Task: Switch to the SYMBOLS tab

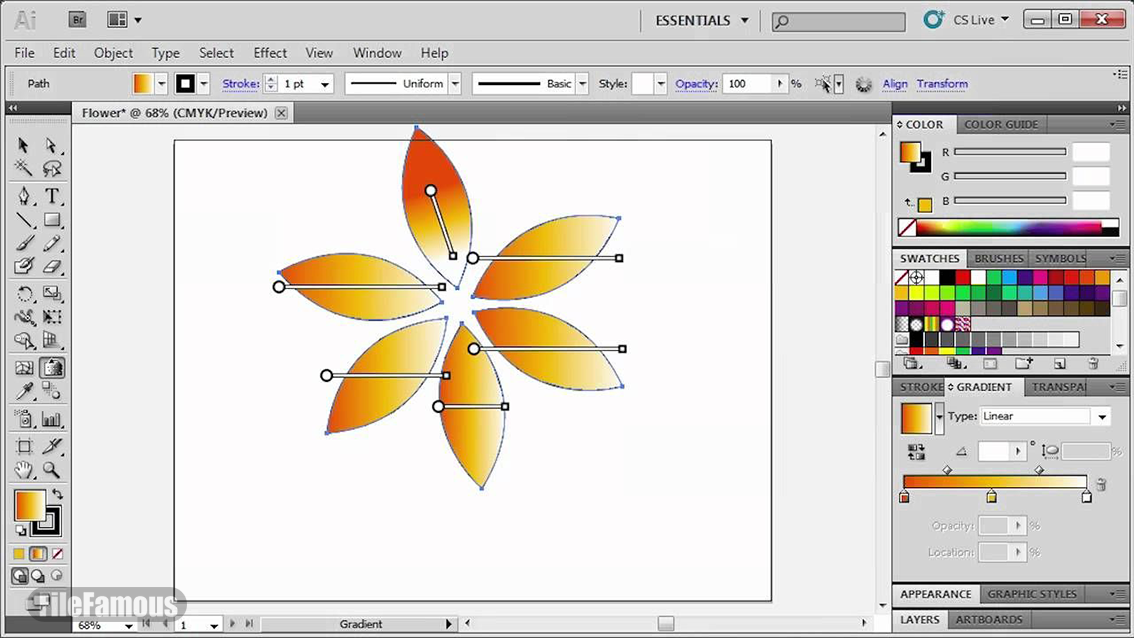Action: coord(1060,258)
